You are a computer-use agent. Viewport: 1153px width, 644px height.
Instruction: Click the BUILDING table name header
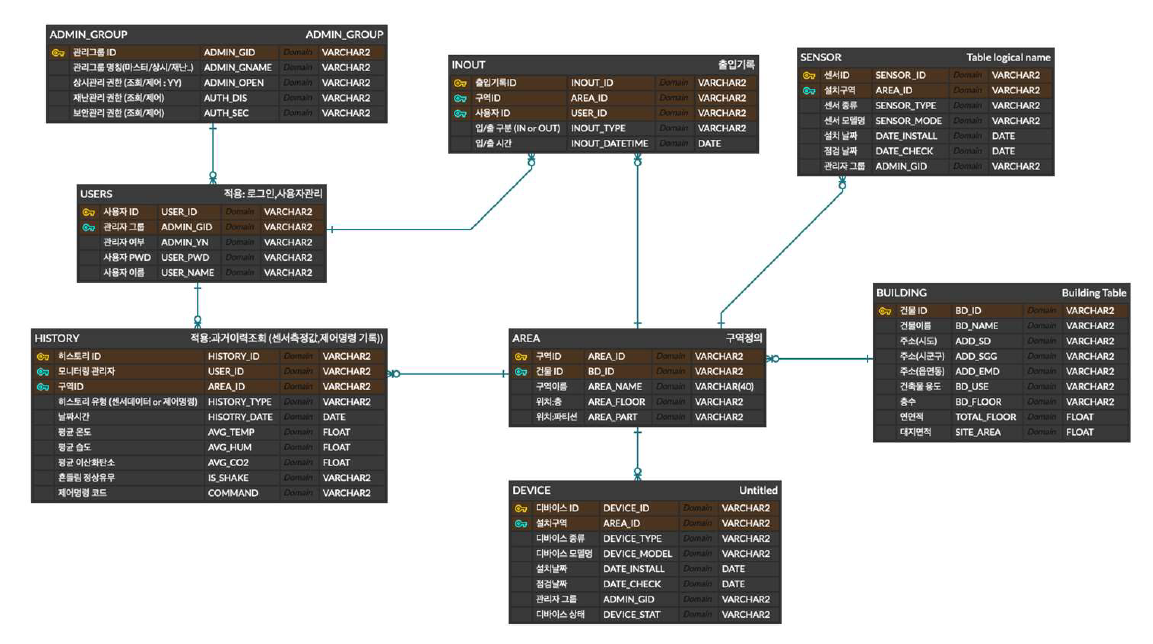pos(1001,293)
